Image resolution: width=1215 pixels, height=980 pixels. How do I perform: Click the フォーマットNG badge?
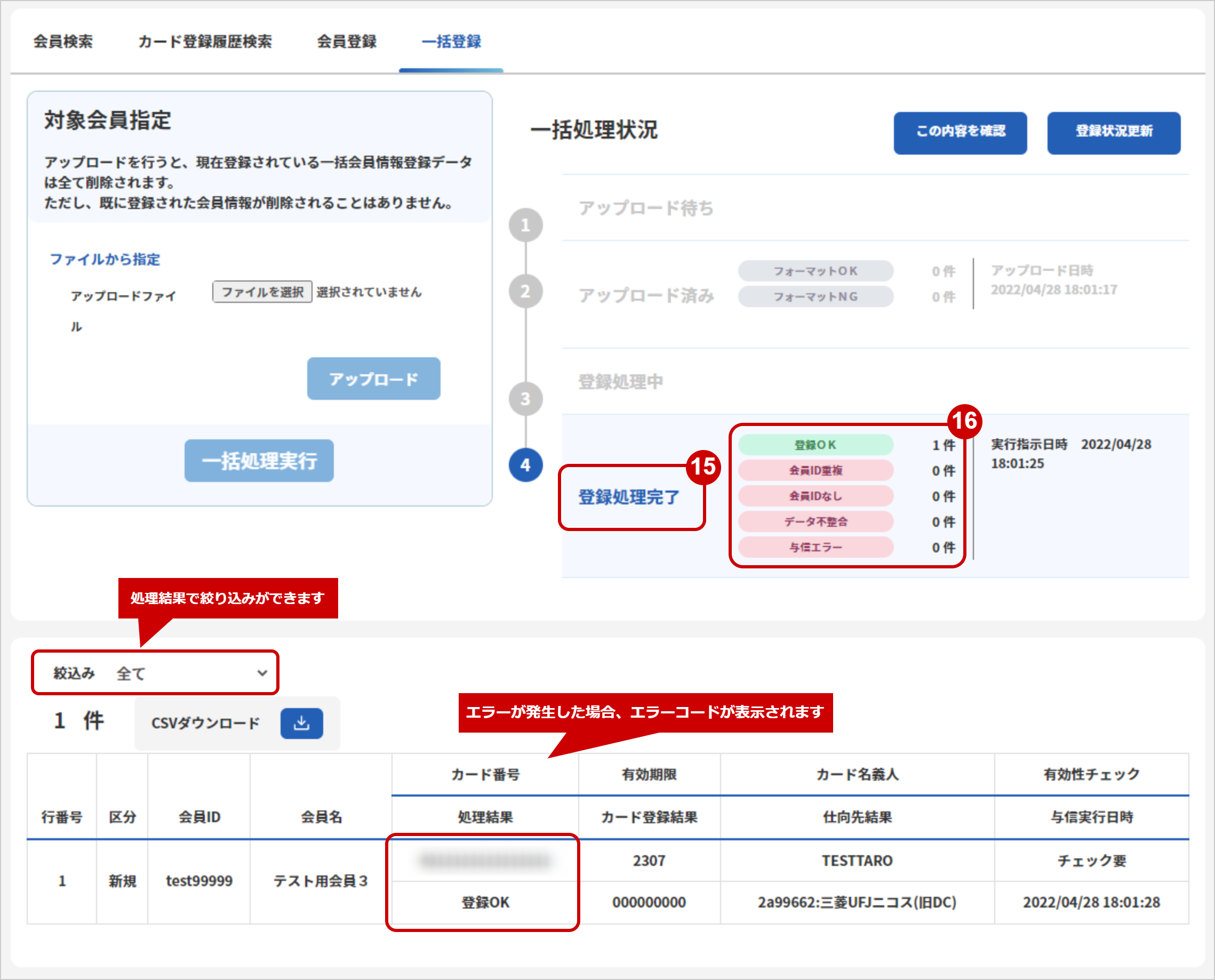coord(816,296)
